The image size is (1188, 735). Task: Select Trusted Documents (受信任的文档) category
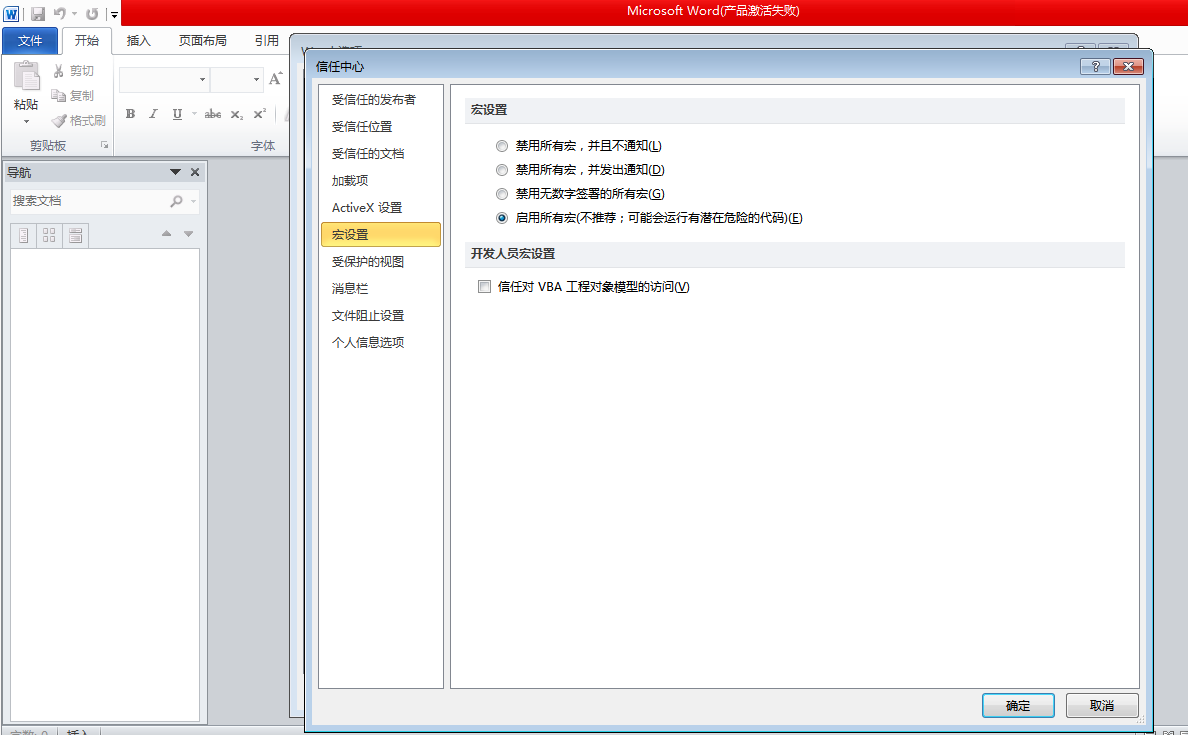tap(381, 153)
